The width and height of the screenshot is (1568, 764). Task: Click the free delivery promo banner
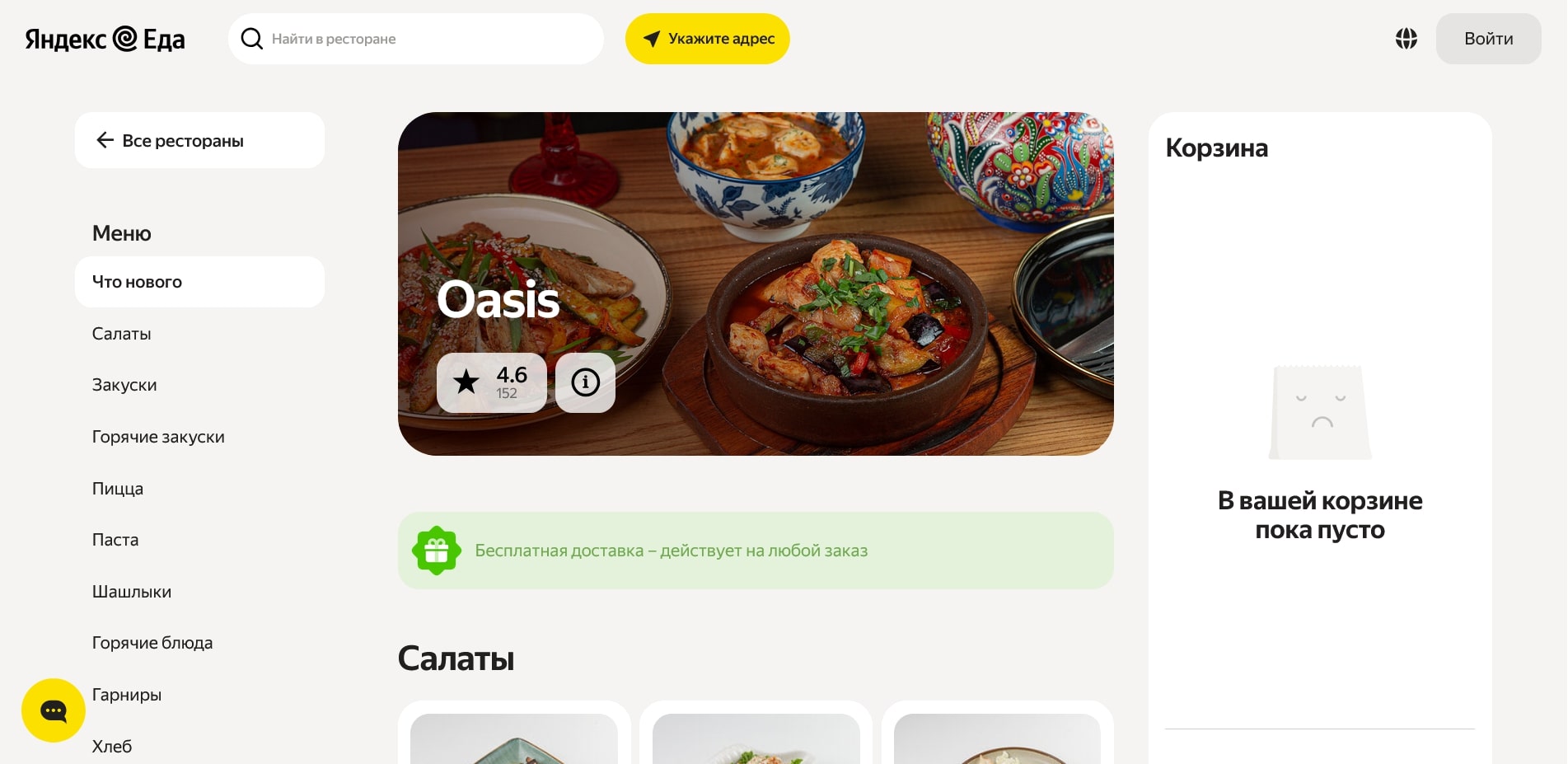(756, 551)
